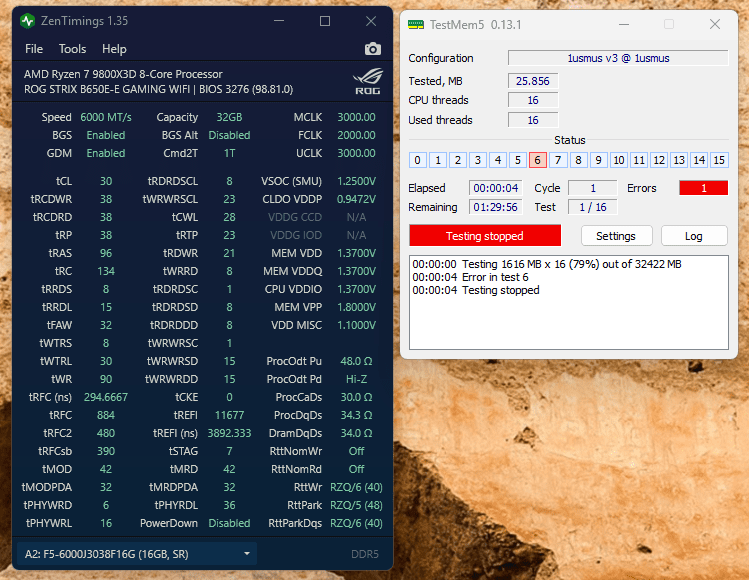Select thread status box 7
The image size is (749, 580).
click(558, 160)
